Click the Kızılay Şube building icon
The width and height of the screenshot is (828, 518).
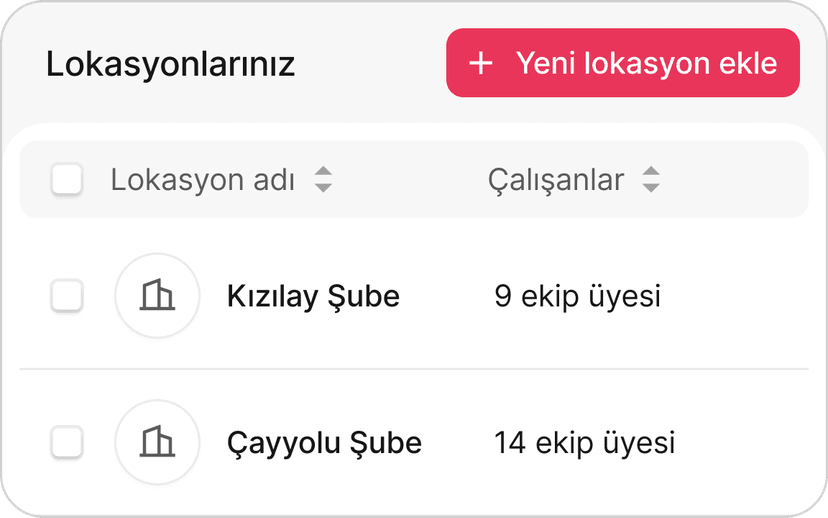pos(157,296)
